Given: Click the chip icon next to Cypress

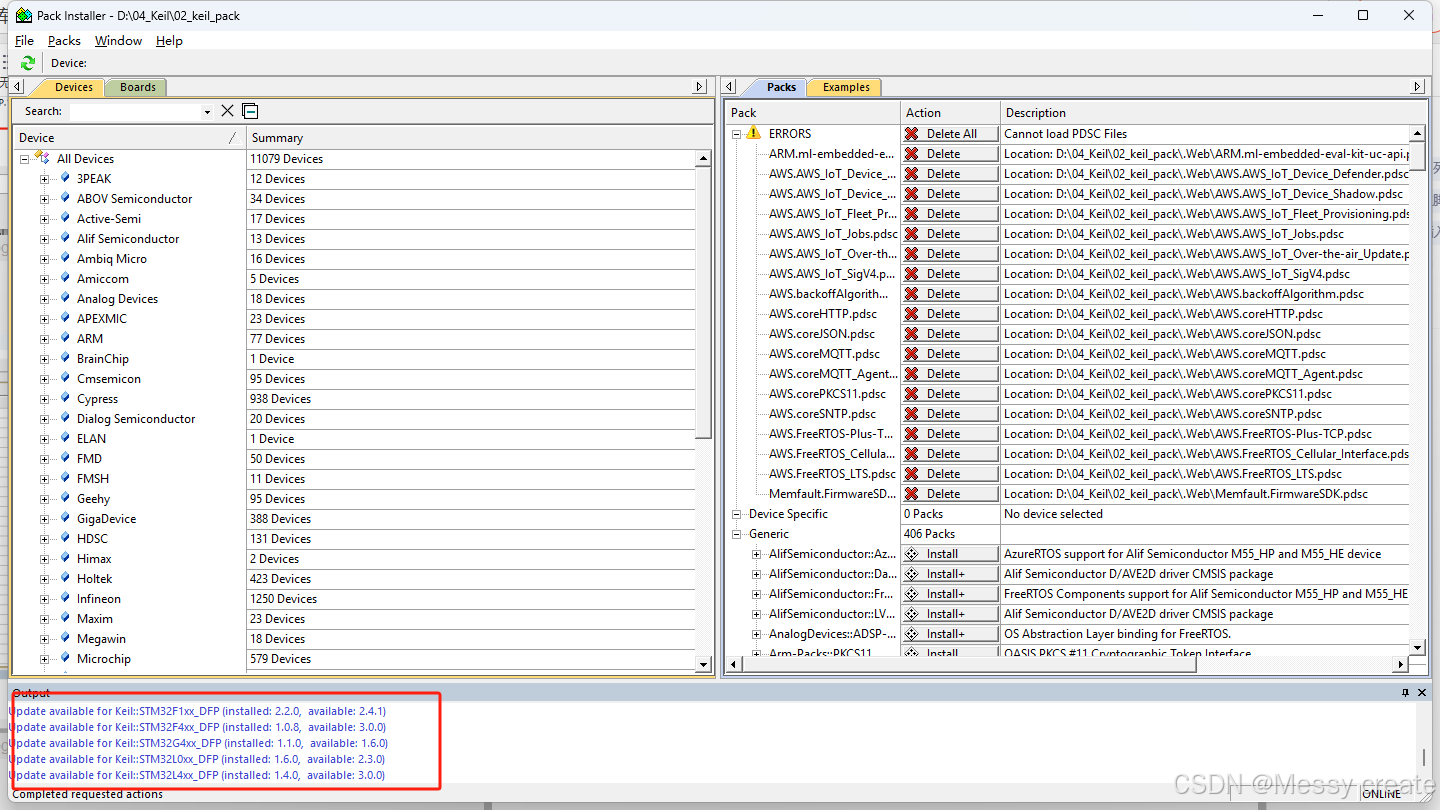Looking at the screenshot, I should tap(65, 398).
